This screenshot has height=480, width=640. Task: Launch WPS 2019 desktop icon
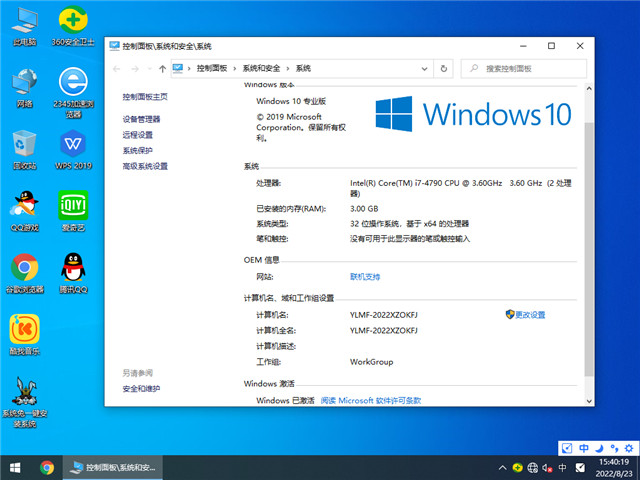73,150
